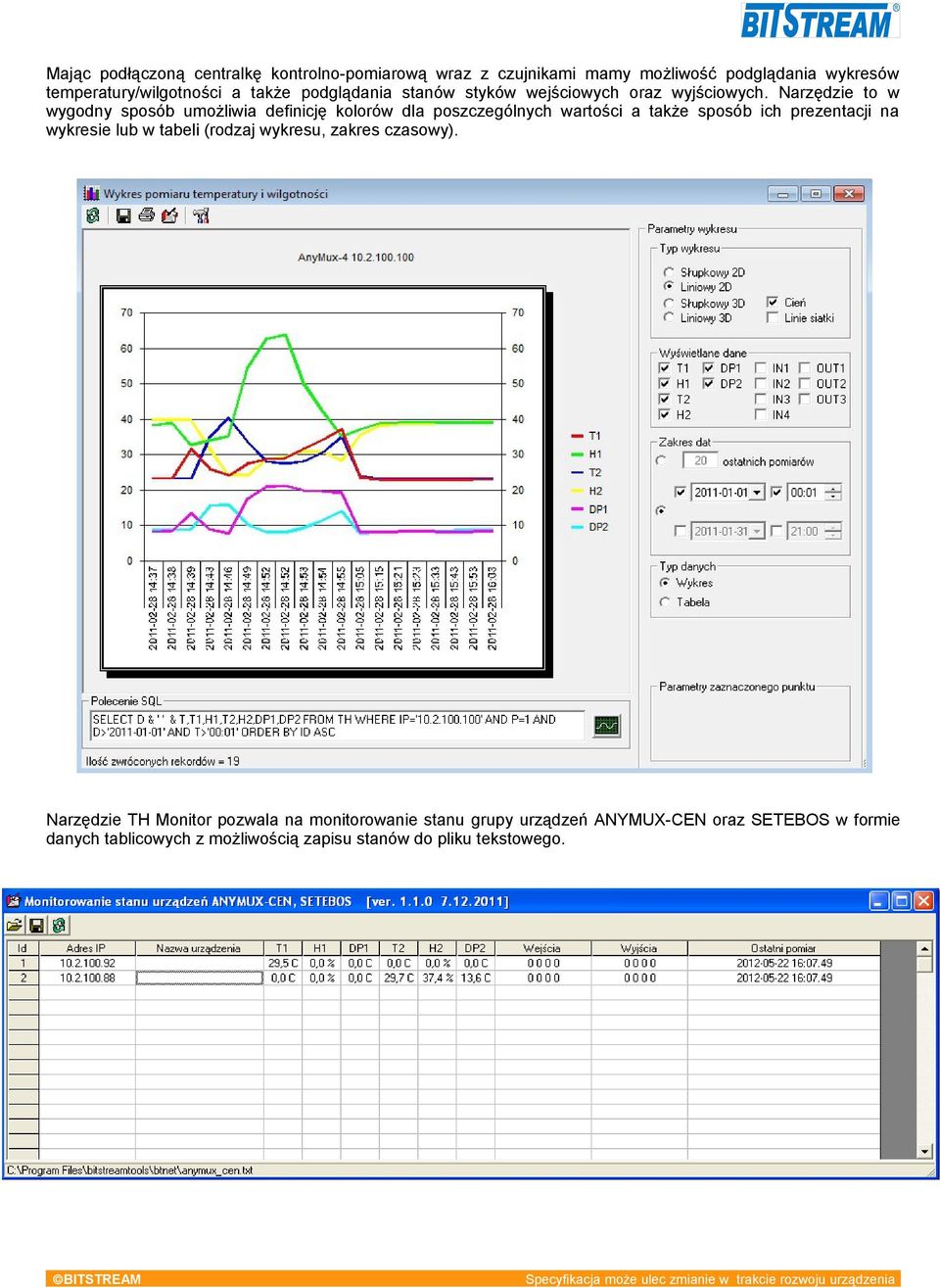The image size is (940, 1288).
Task: Click the Monitorowanie window title bar icon
Action: [x=14, y=901]
